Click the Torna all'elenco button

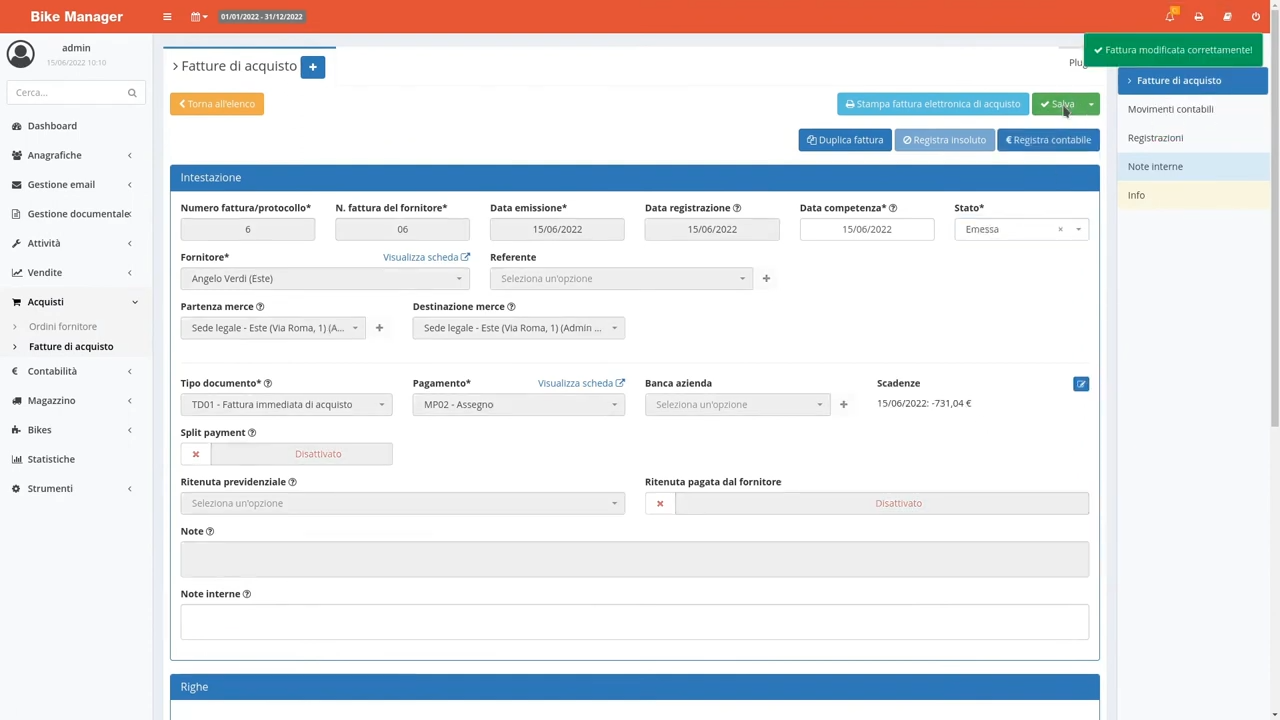coord(217,104)
